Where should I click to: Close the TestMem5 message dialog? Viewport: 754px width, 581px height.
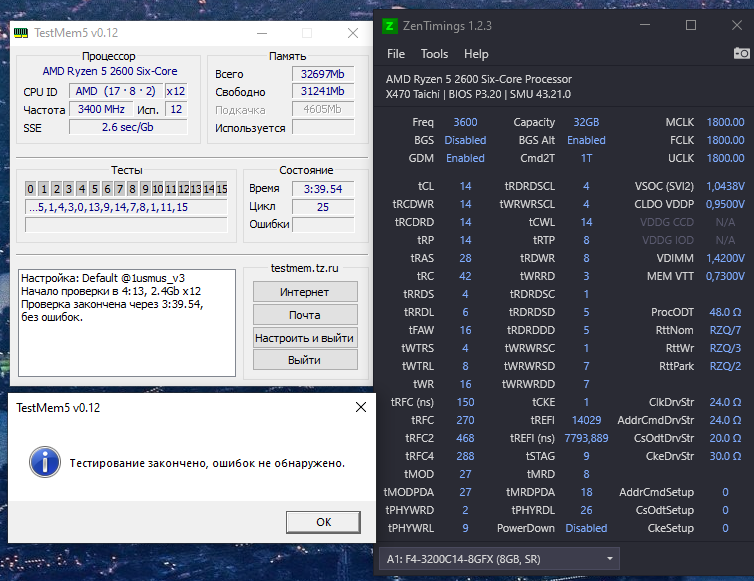coord(361,407)
